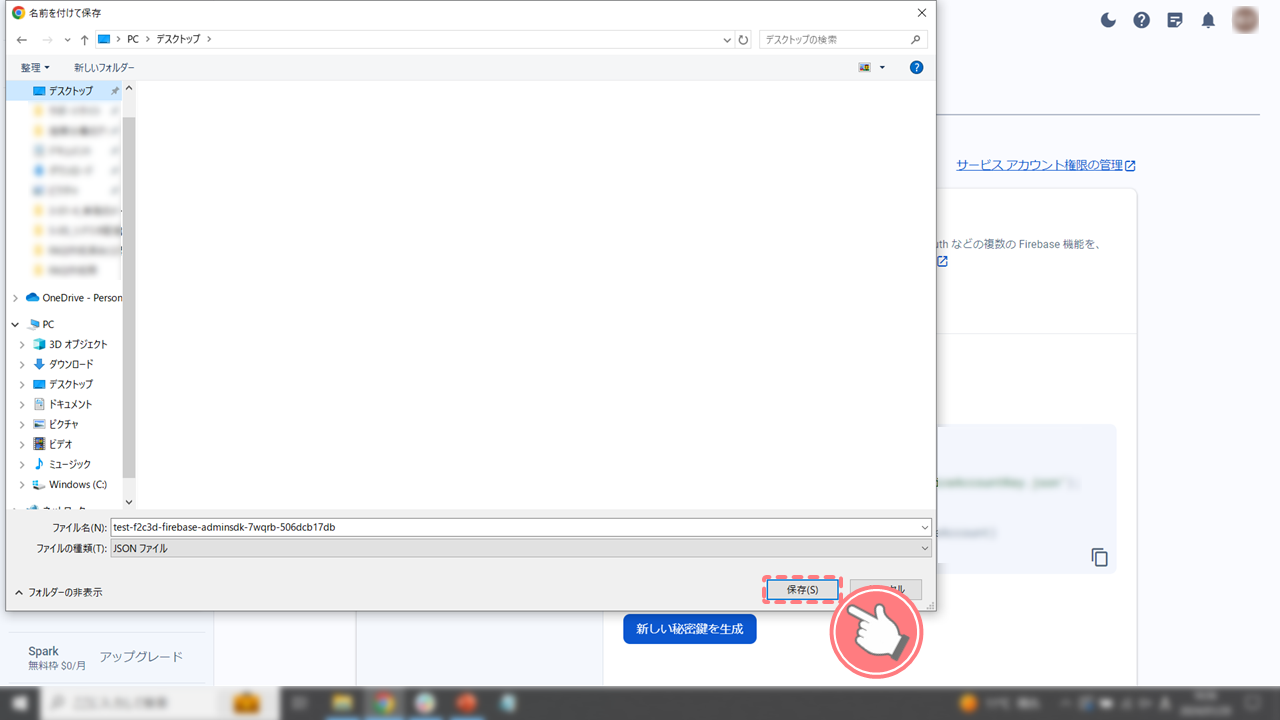Viewport: 1280px width, 720px height.
Task: Select ドキュメント in the tree
Action: (x=62, y=404)
